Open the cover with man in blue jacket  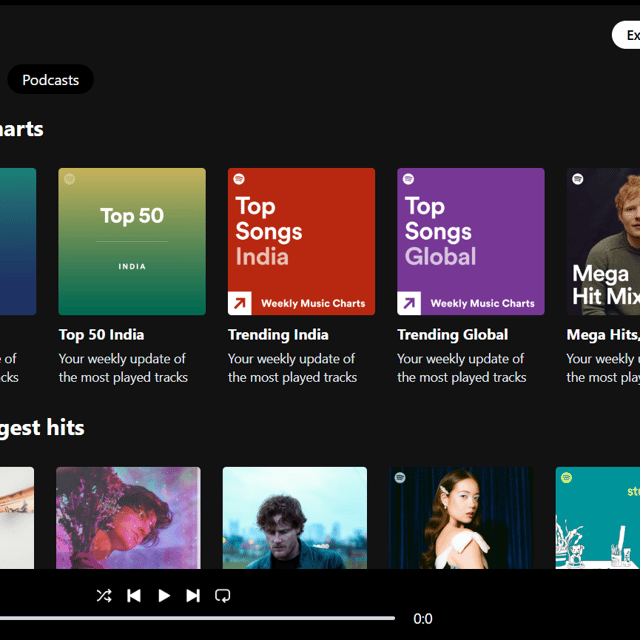pyautogui.click(x=295, y=518)
